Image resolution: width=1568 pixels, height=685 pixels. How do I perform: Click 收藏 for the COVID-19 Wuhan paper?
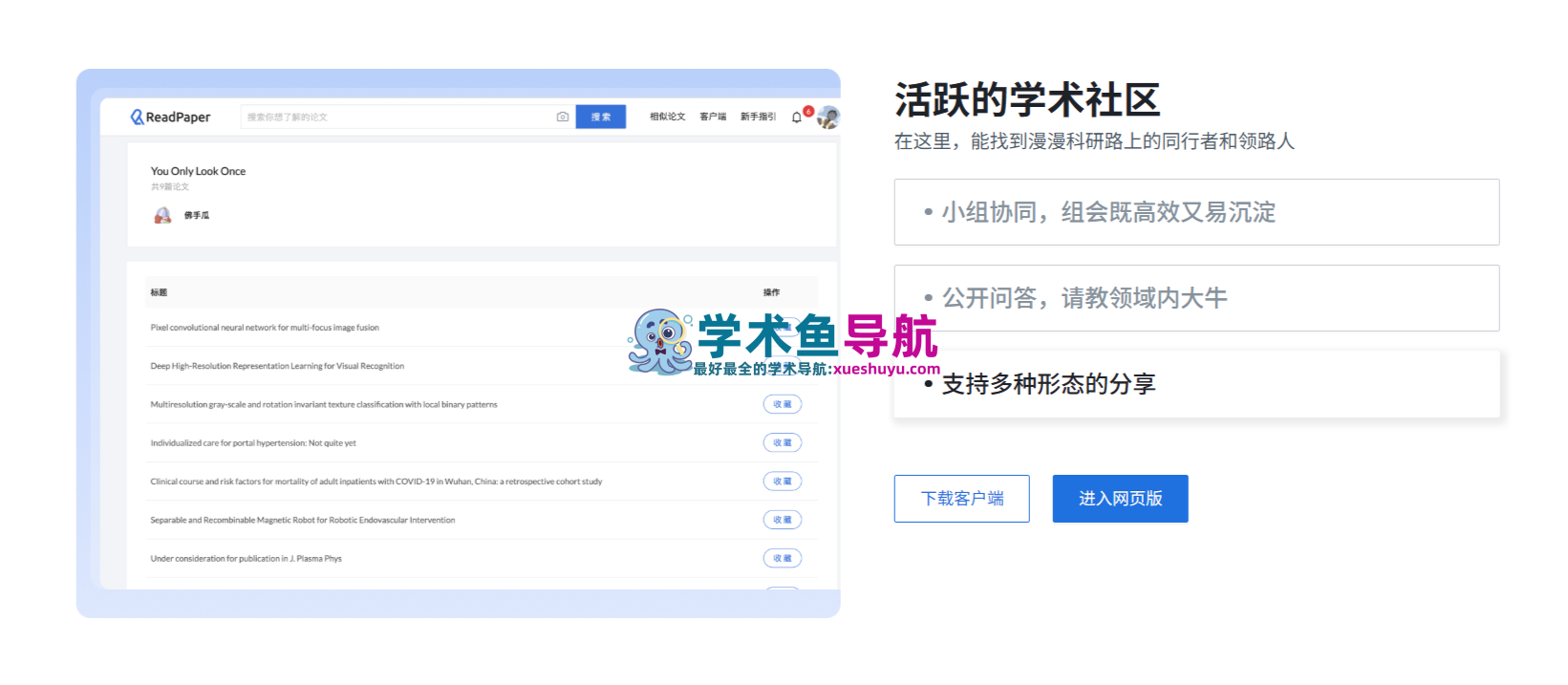click(x=783, y=482)
